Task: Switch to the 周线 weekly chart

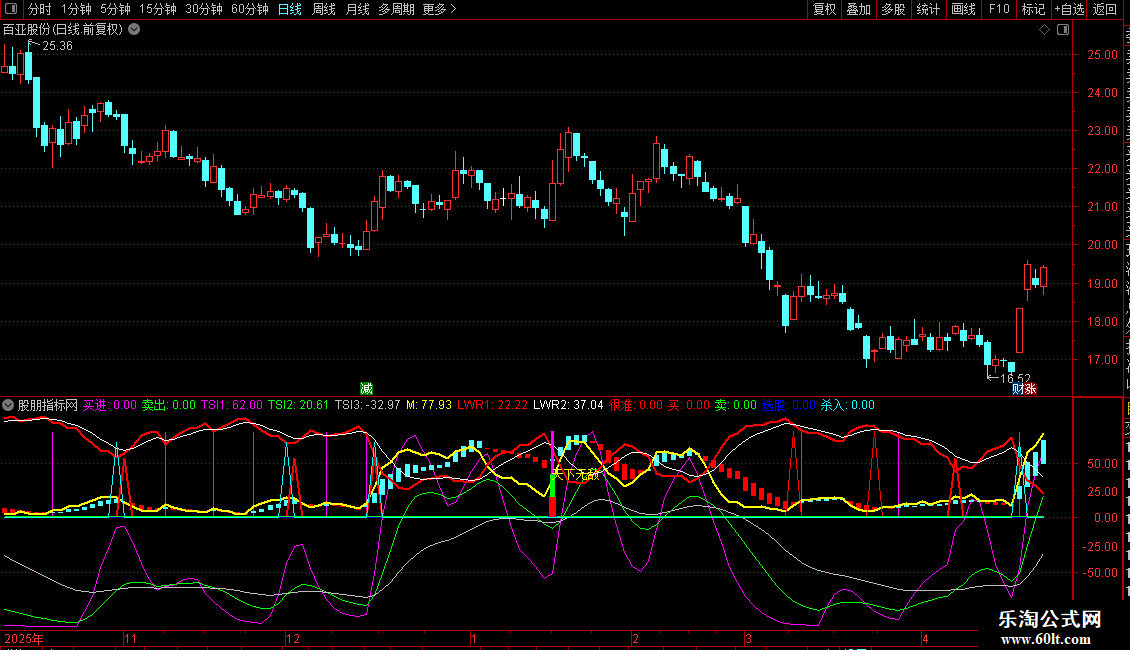Action: pos(324,9)
